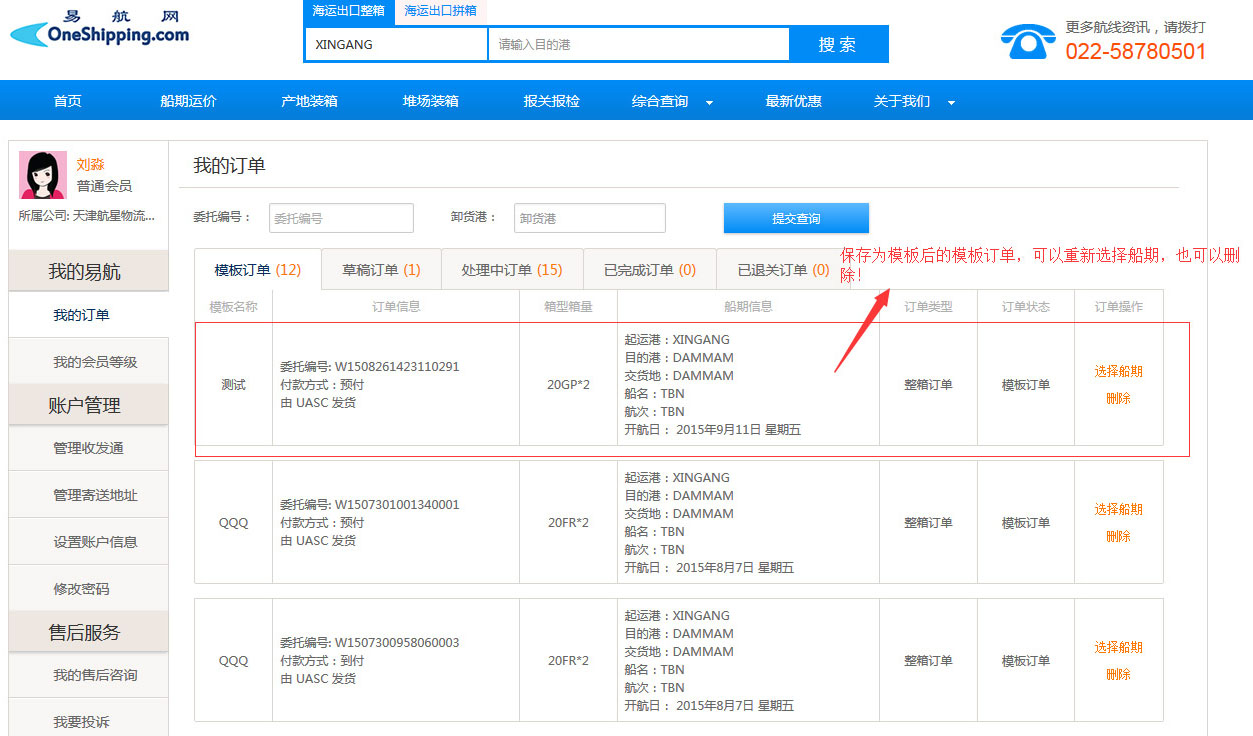This screenshot has width=1253, height=736.
Task: Focus the 委托编号 input field
Action: (x=341, y=218)
